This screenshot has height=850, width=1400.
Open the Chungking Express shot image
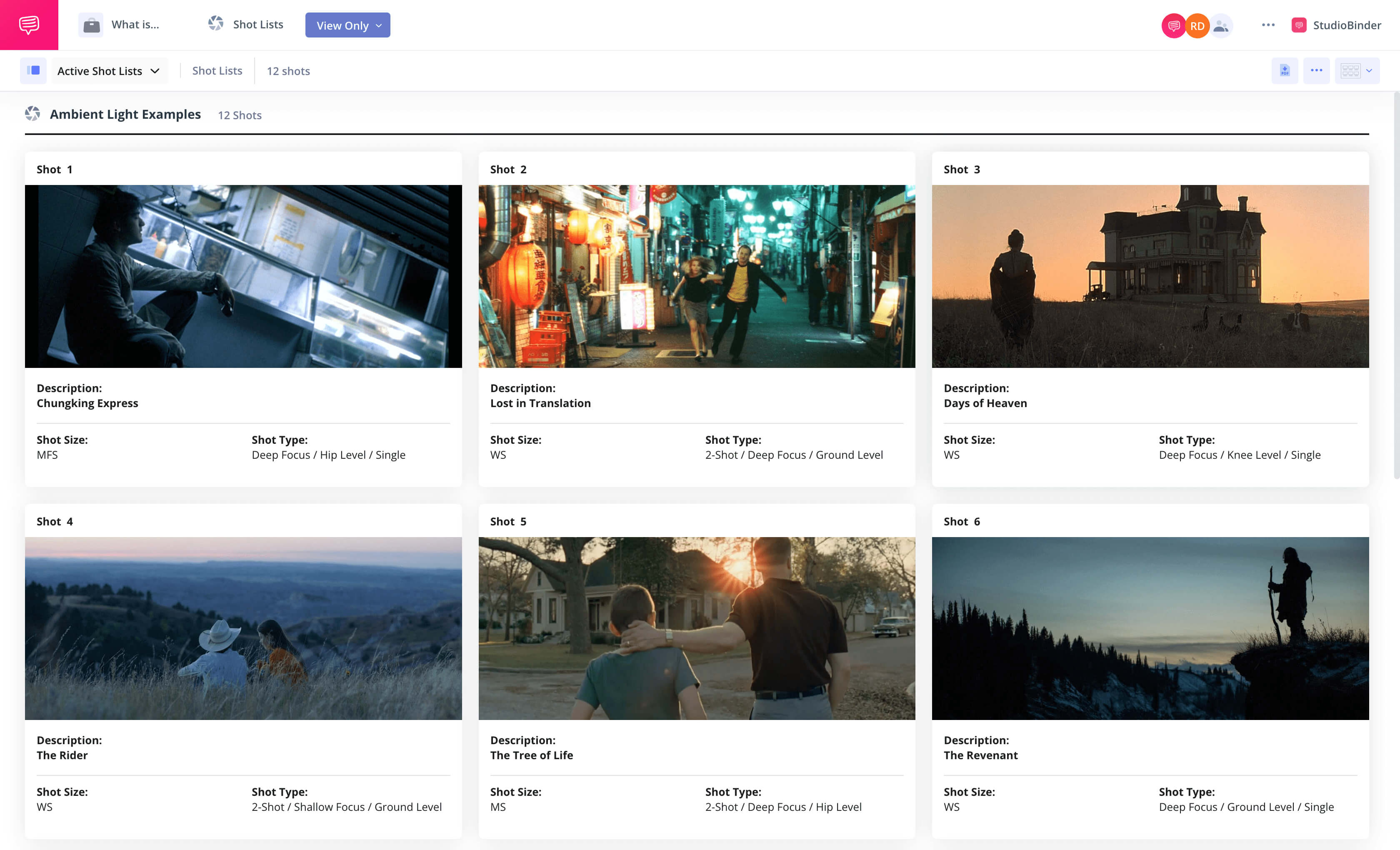click(x=243, y=276)
